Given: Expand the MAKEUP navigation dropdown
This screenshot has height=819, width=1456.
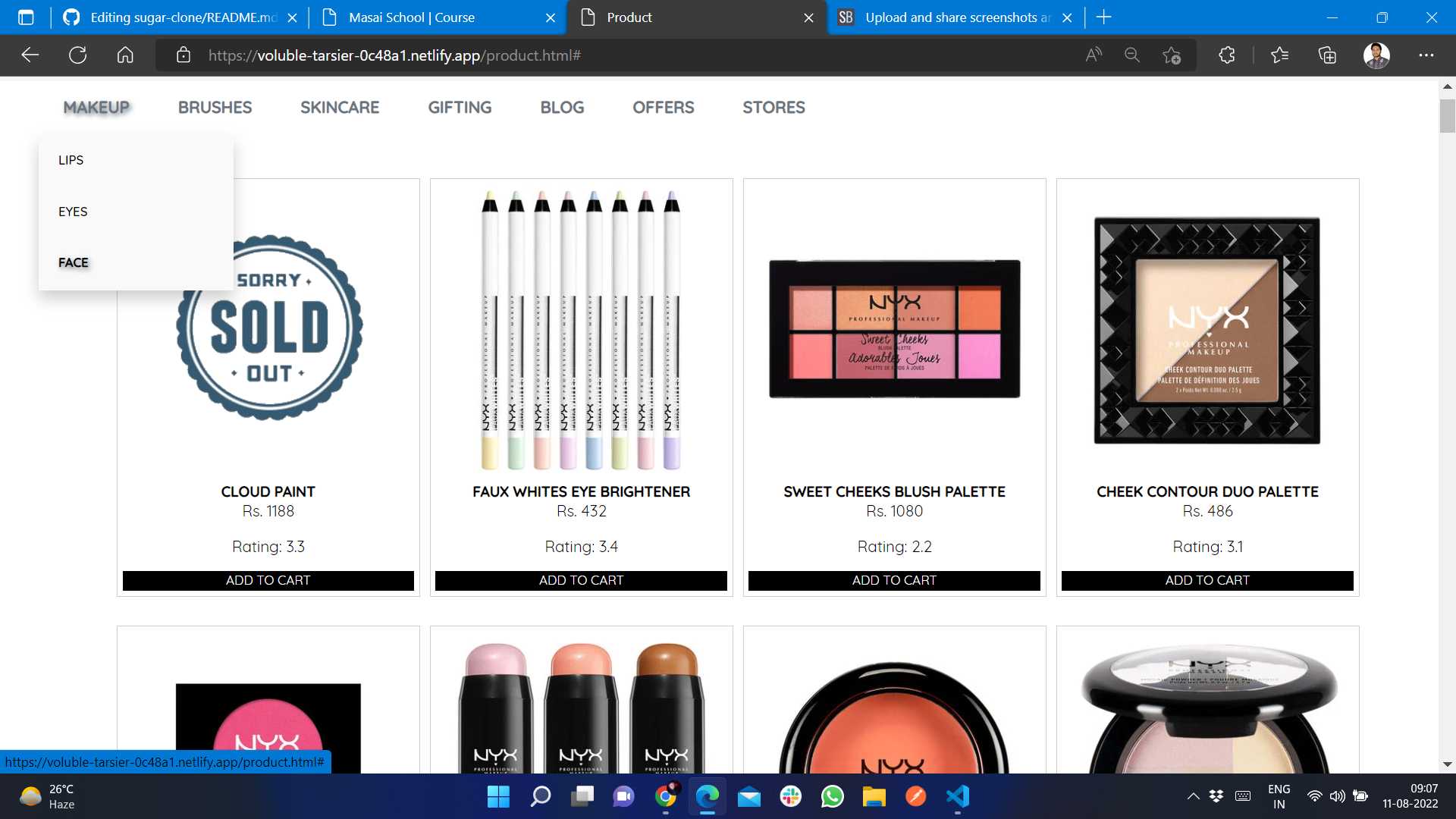Looking at the screenshot, I should (96, 108).
